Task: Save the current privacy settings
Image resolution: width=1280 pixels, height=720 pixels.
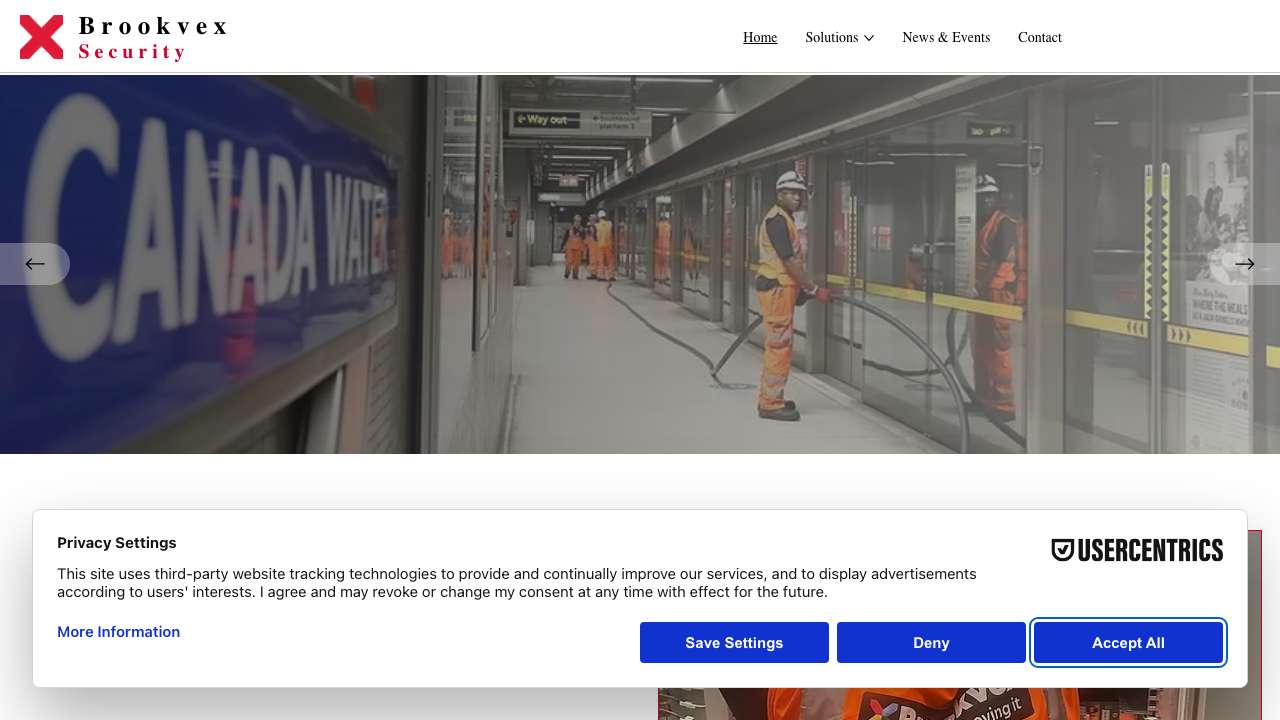Action: (x=734, y=643)
